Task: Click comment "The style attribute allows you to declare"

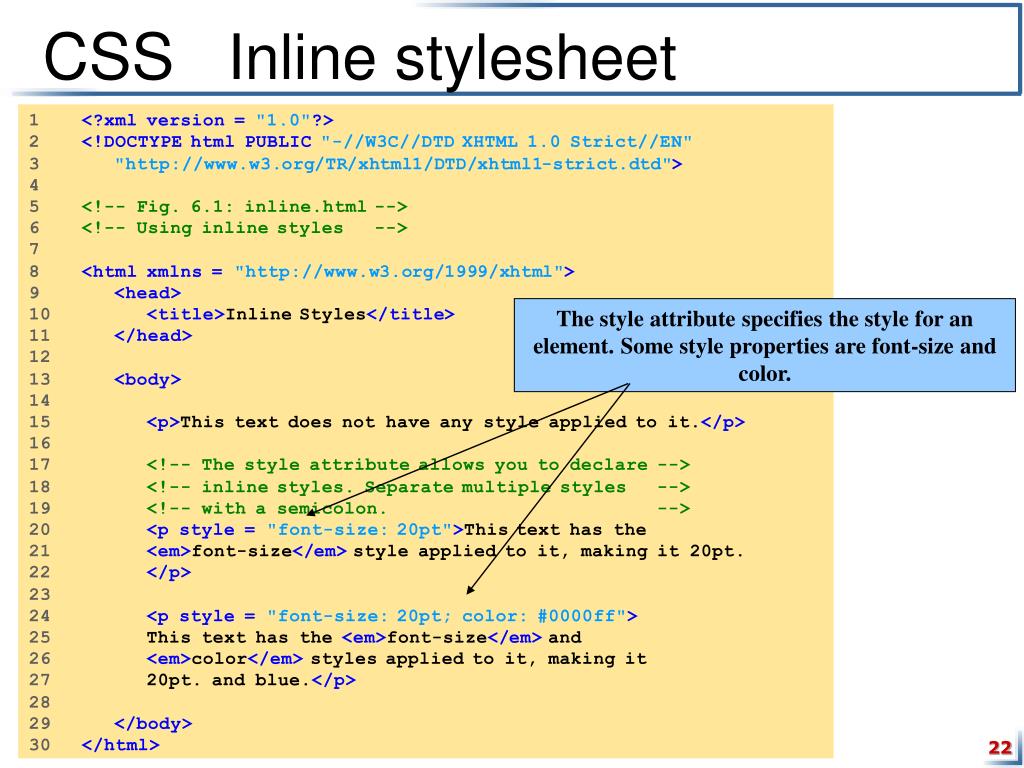Action: click(x=418, y=465)
